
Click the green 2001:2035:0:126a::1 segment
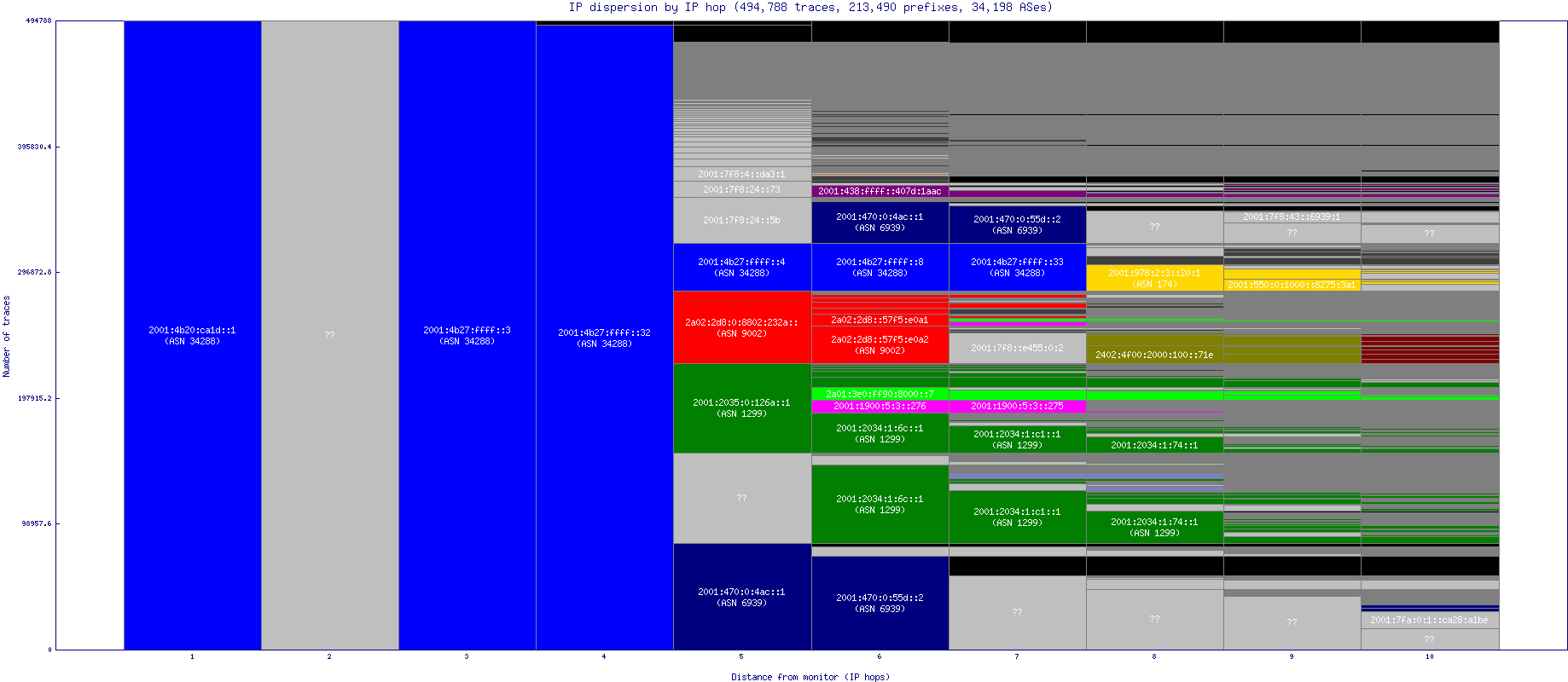pos(742,408)
